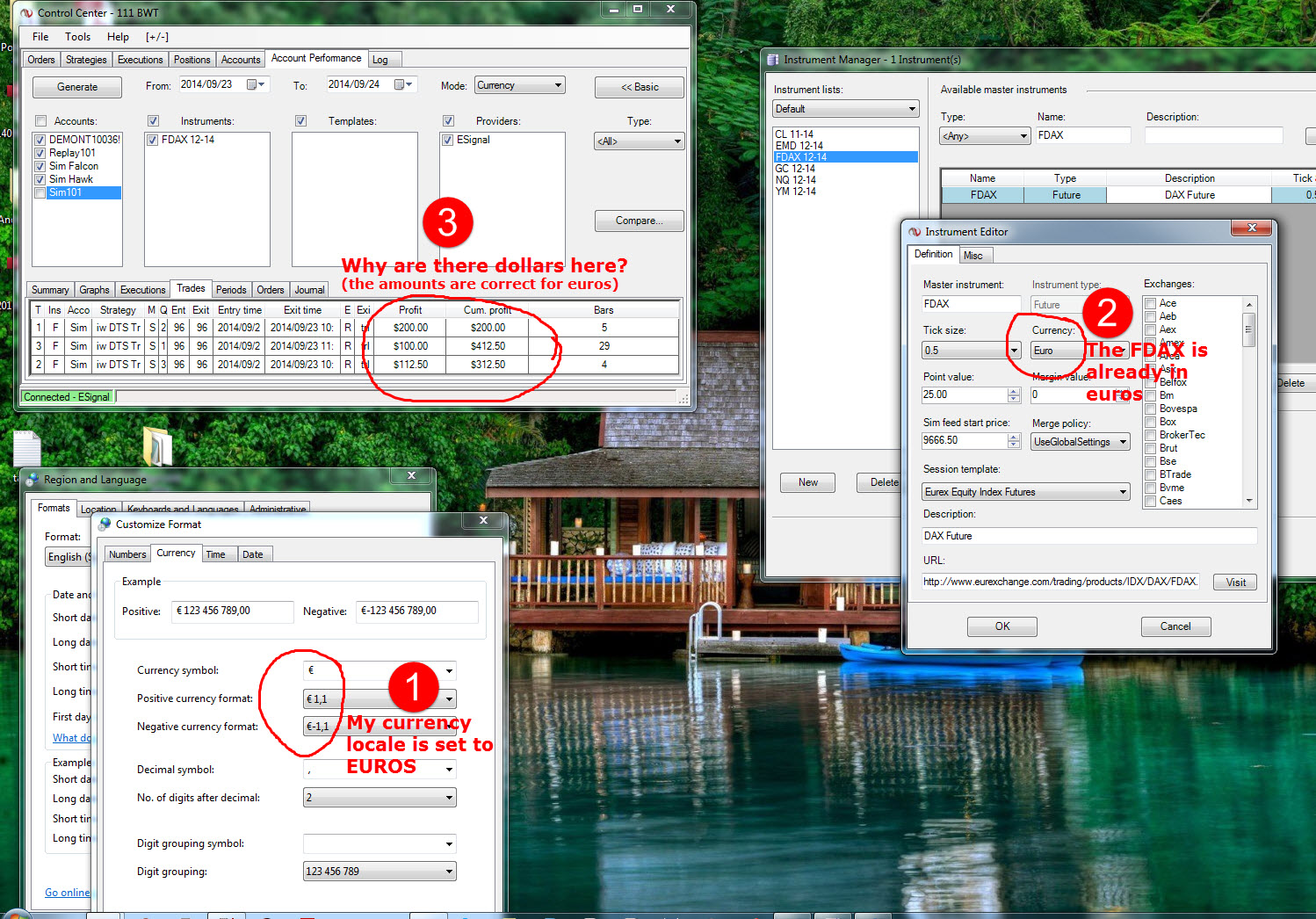
Task: Enable the BrokerTec exchange checkbox
Action: [x=1150, y=435]
